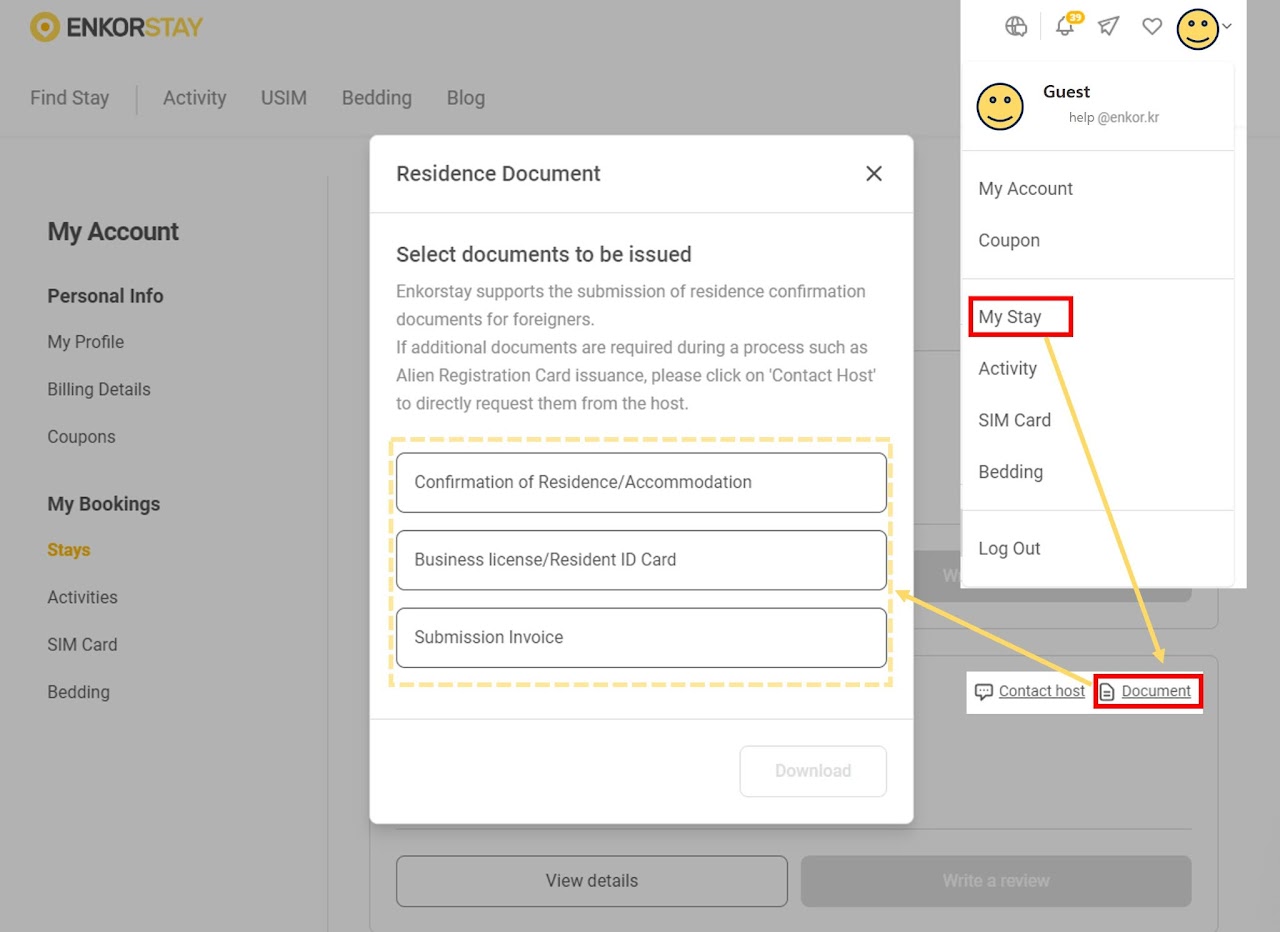Open notifications bell icon
Image resolution: width=1280 pixels, height=932 pixels.
coord(1066,26)
